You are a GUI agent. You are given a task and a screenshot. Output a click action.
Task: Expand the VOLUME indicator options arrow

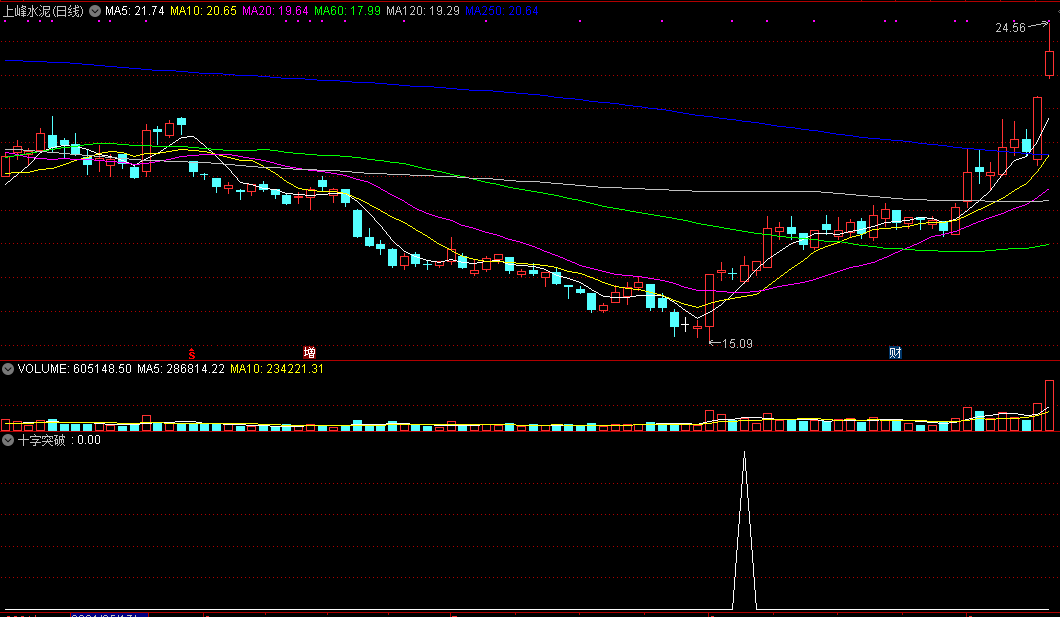pyautogui.click(x=8, y=369)
